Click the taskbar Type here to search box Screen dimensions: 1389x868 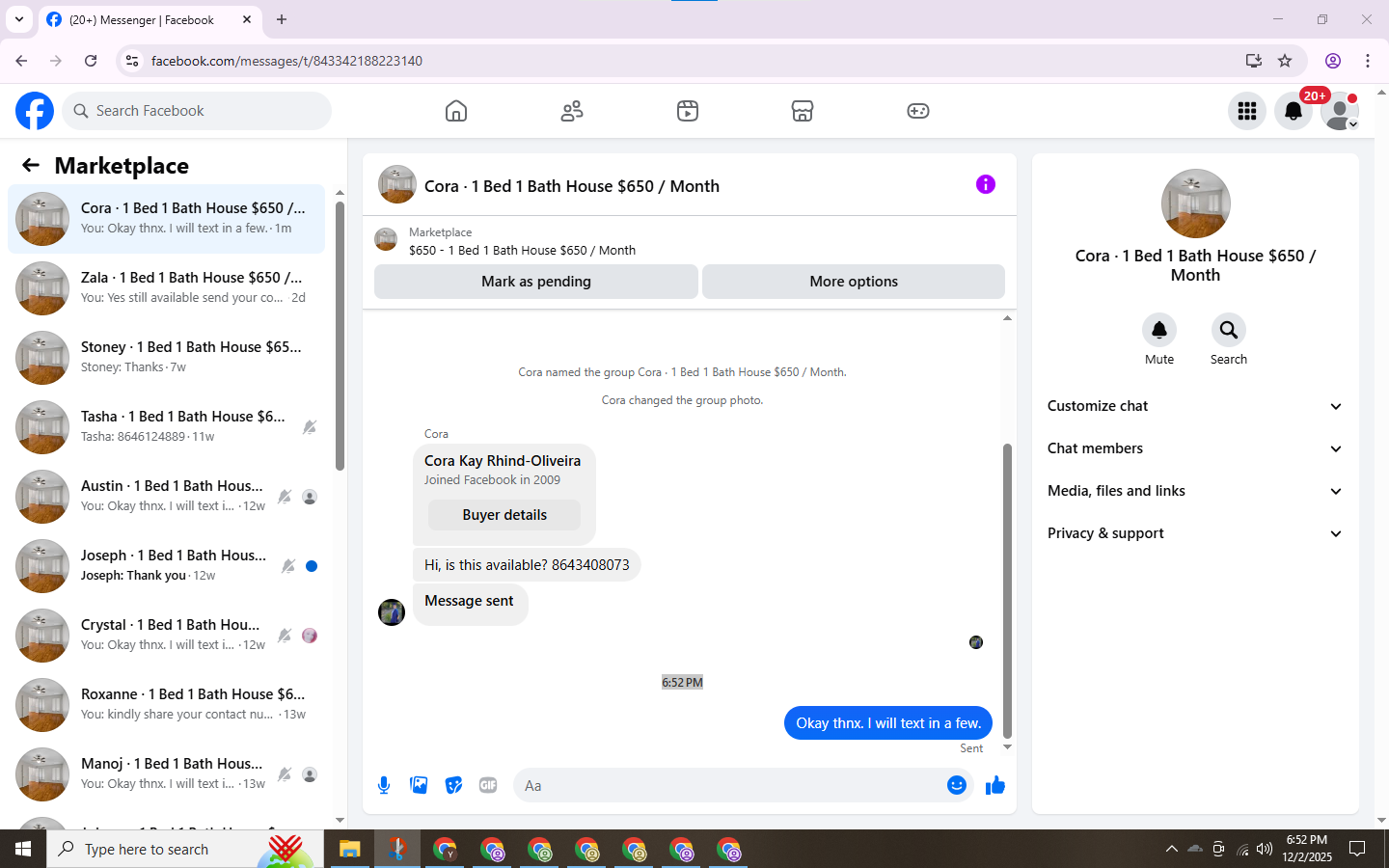[x=185, y=849]
